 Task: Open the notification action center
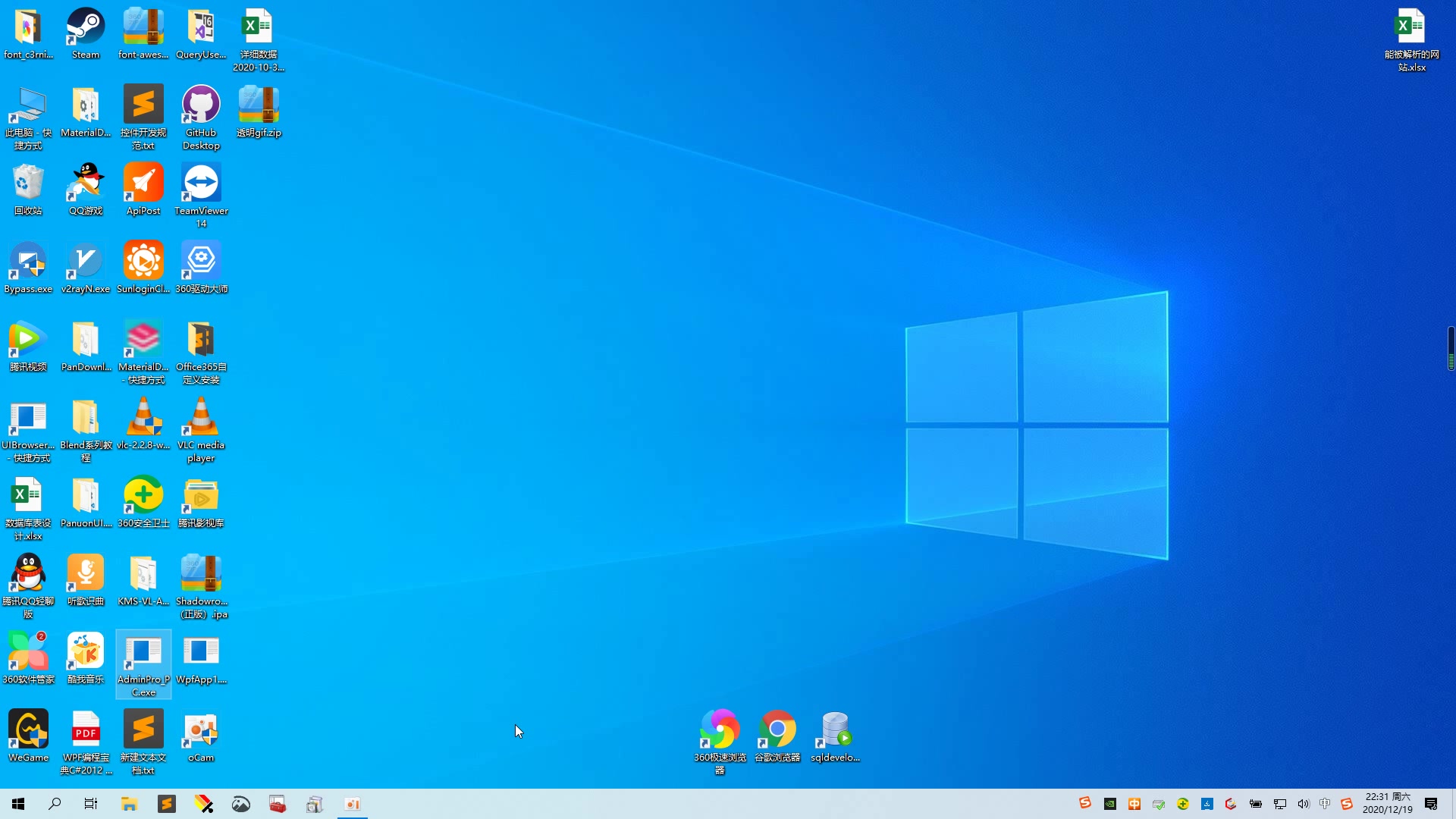(x=1431, y=804)
